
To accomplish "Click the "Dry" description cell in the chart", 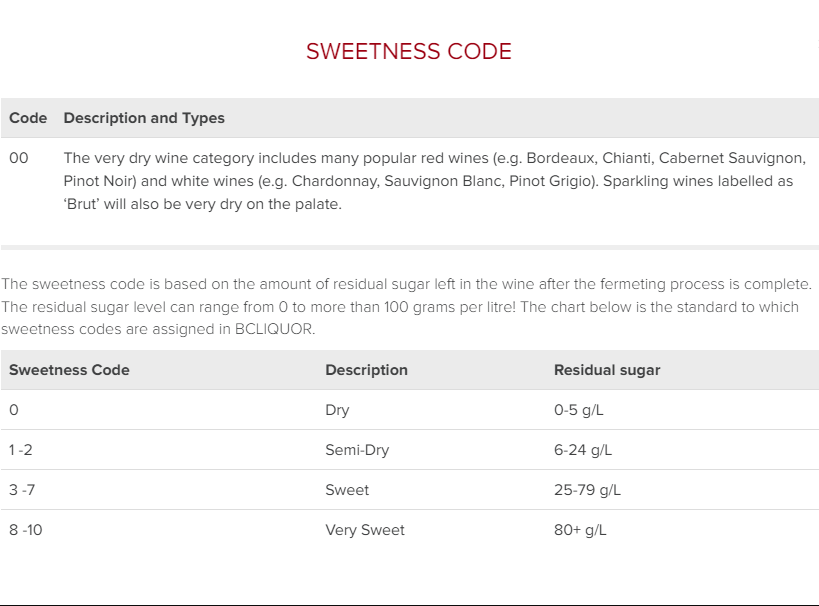I will [337, 410].
